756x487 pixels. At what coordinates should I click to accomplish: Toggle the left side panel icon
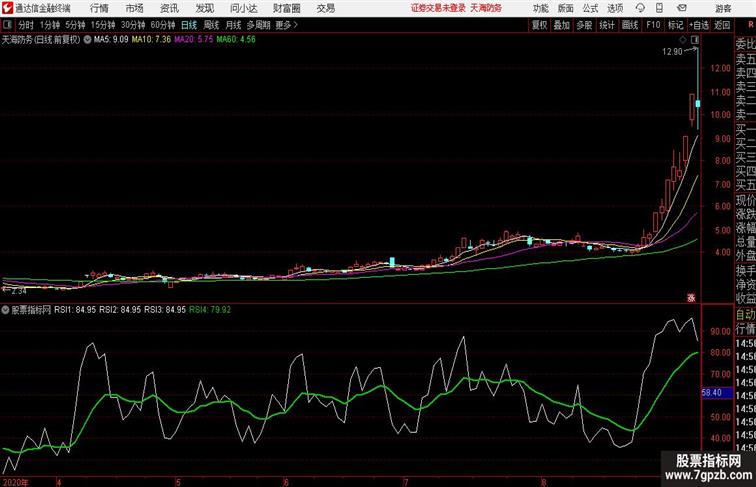click(7, 25)
